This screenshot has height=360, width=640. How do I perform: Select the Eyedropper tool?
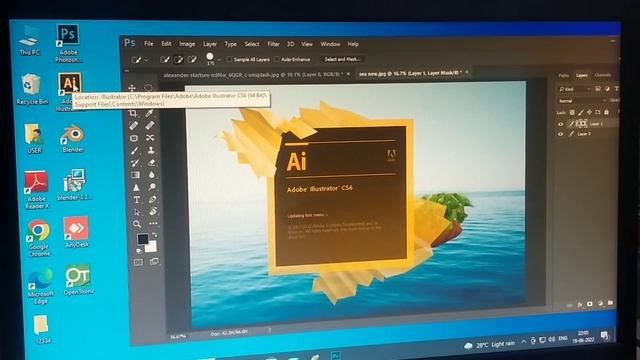[x=150, y=113]
